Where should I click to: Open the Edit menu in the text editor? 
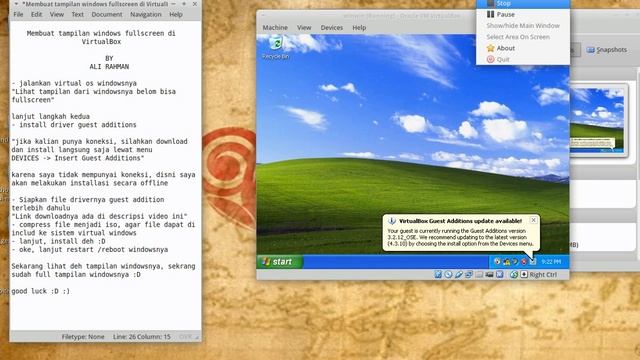[x=36, y=14]
